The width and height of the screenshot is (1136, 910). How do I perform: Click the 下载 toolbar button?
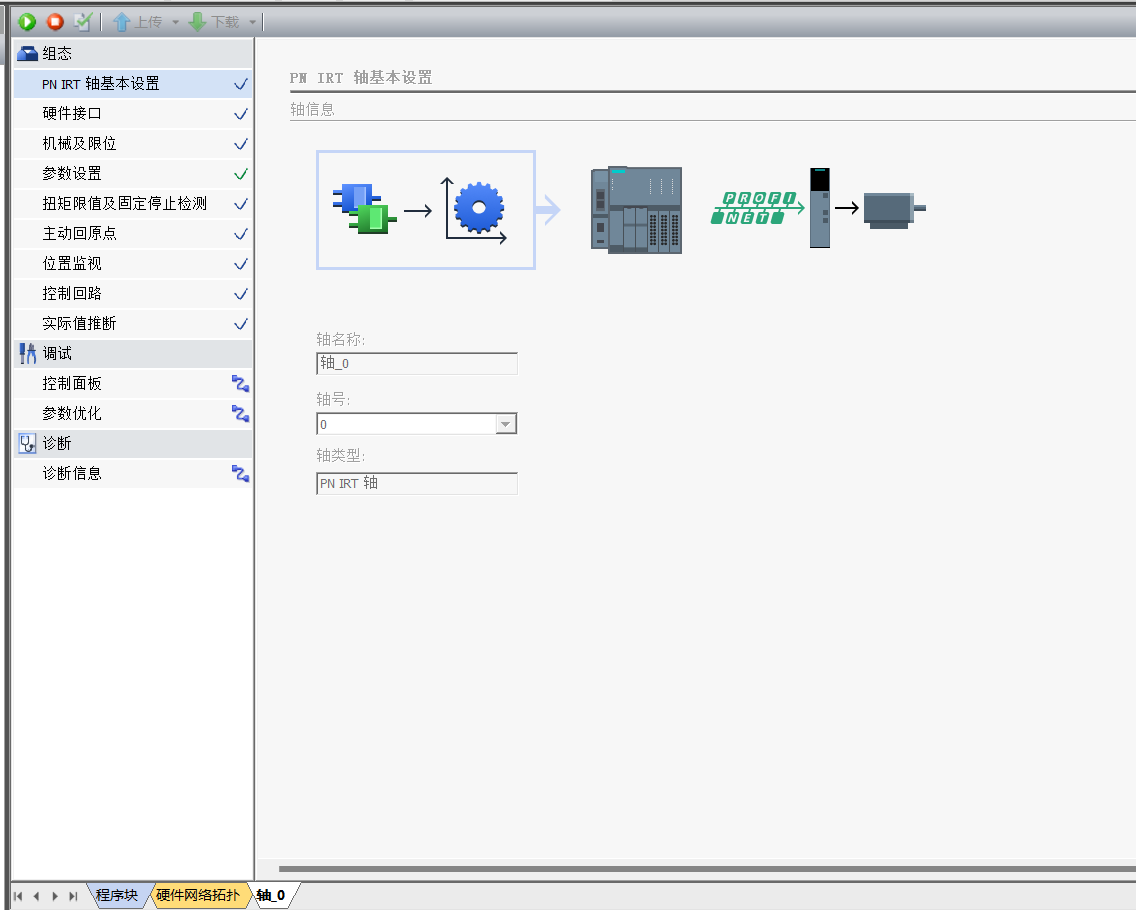point(214,22)
